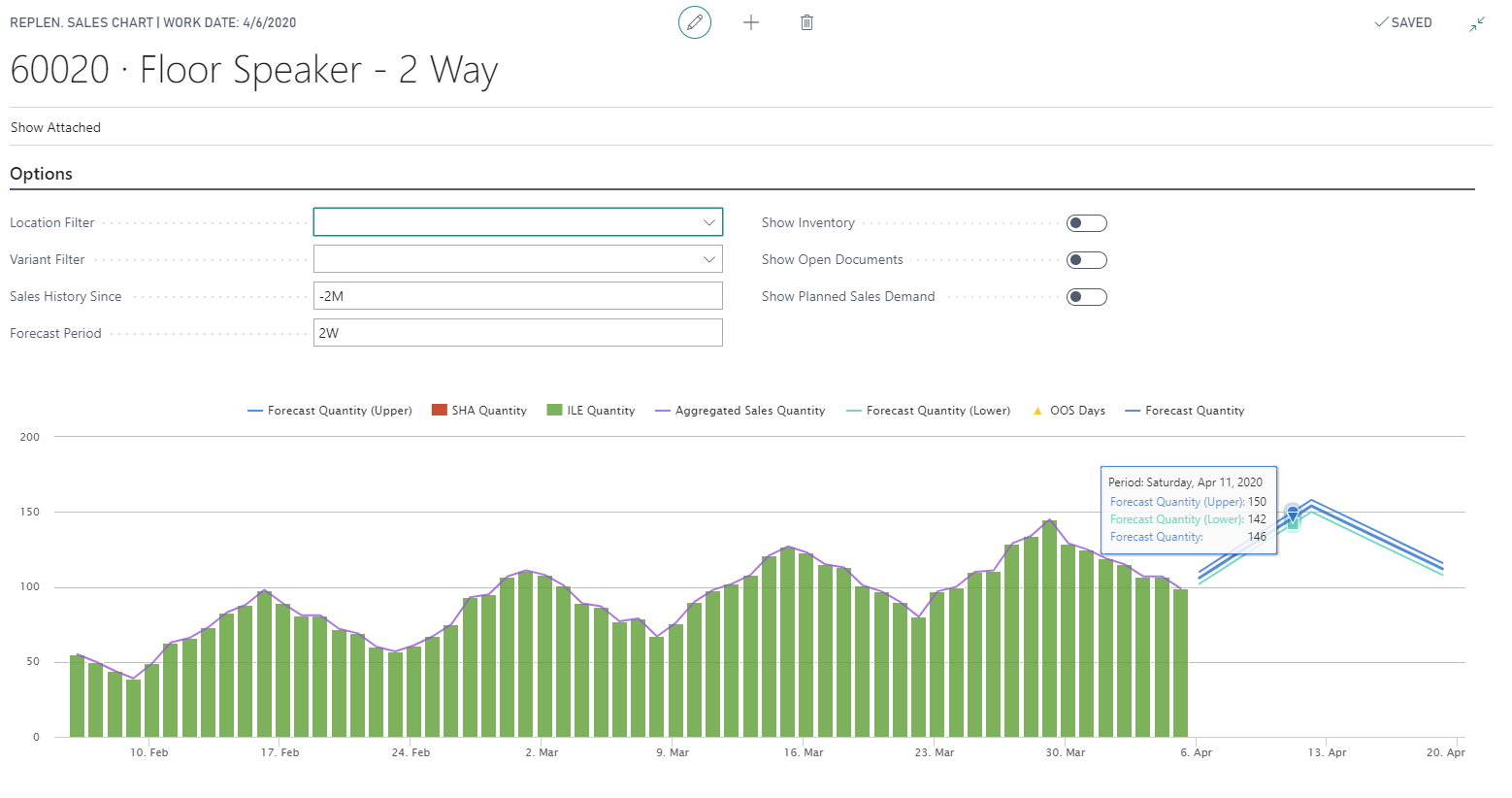Click Aggregated Sales Quantity legend entry
Viewport: 1512px width, 798px height.
pyautogui.click(x=749, y=411)
